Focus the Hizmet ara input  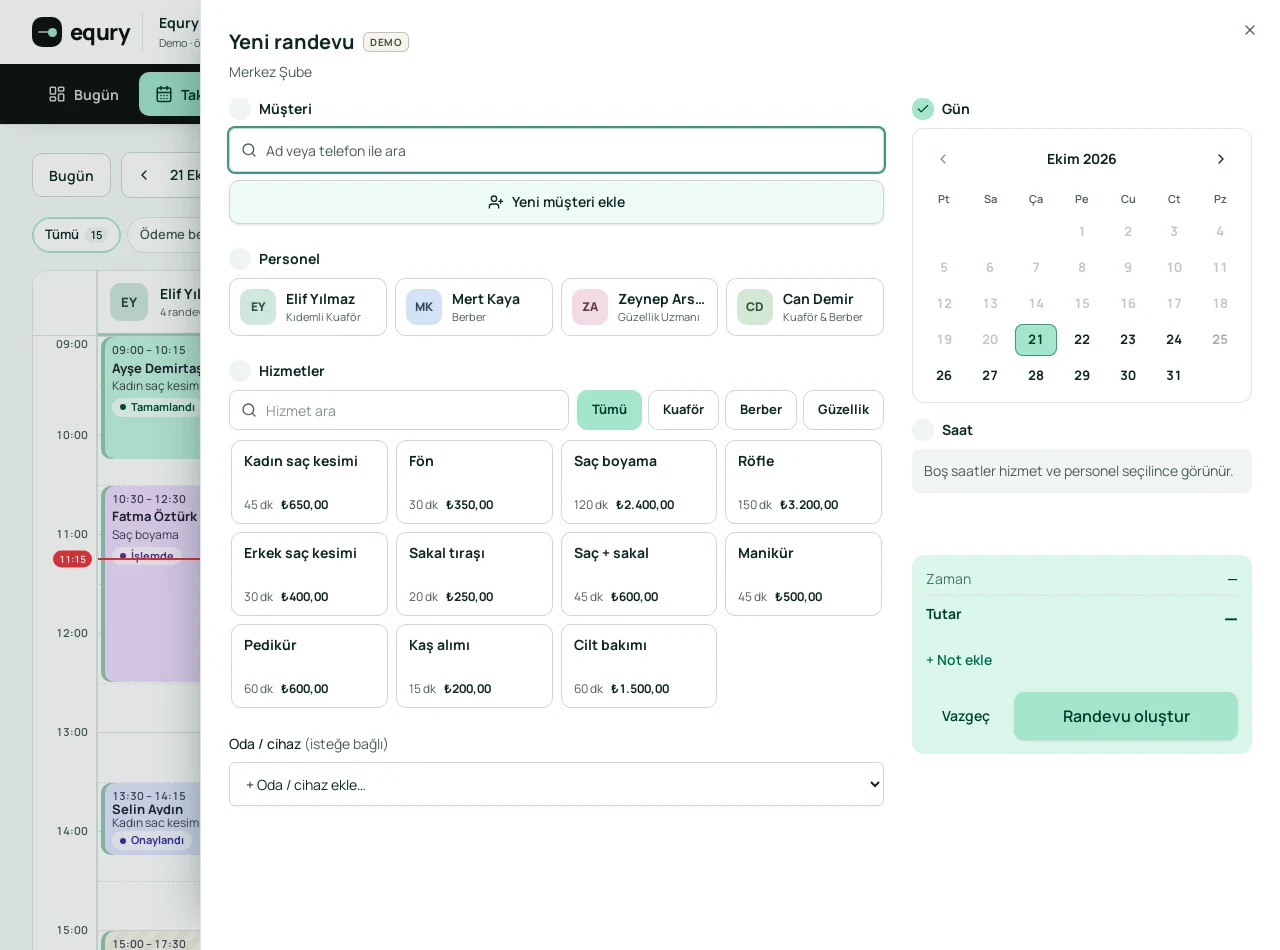399,410
